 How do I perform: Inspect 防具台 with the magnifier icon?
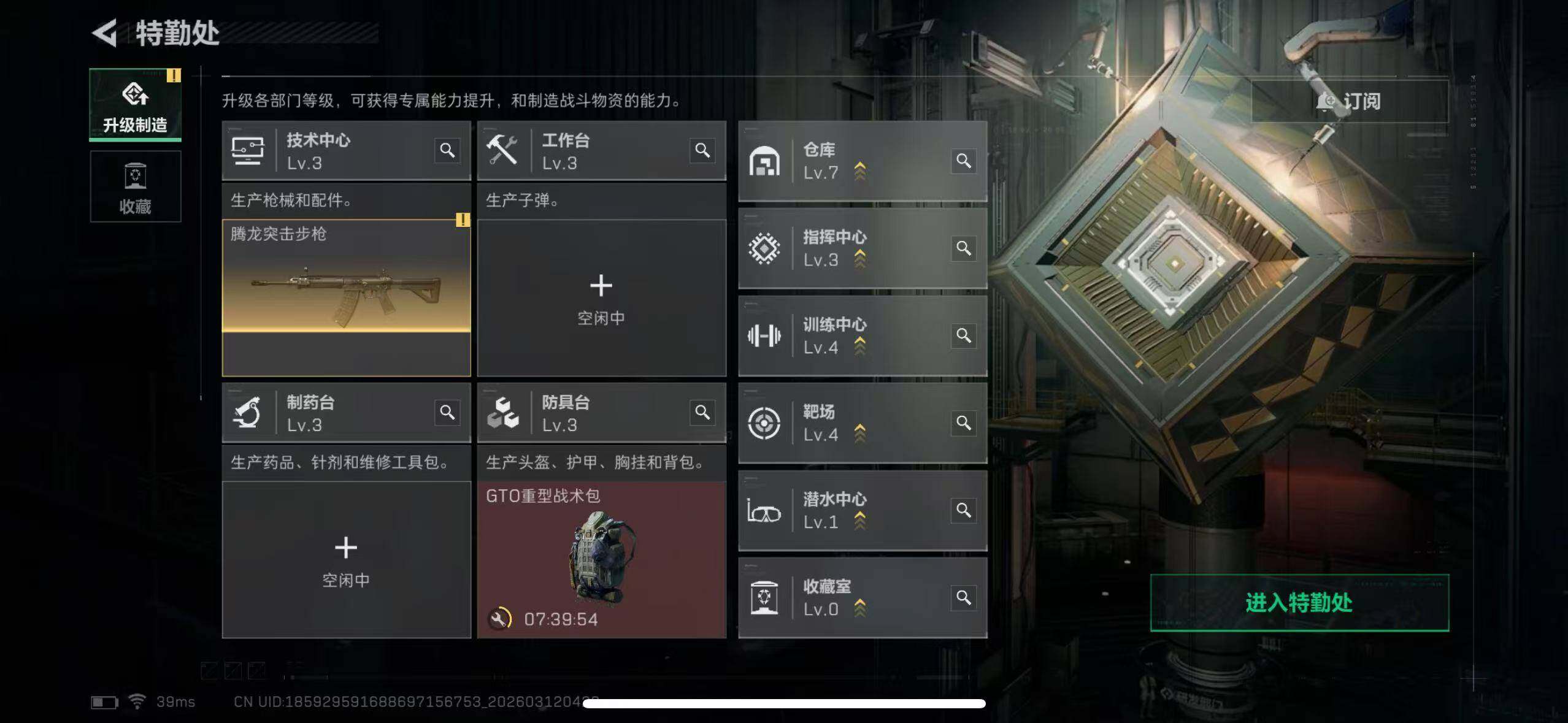click(702, 412)
